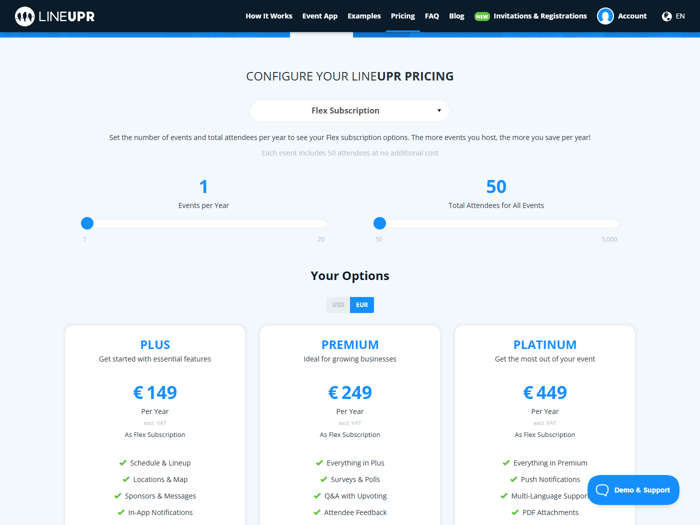Click the LineUpr logo icon
This screenshot has width=700, height=525.
[25, 16]
